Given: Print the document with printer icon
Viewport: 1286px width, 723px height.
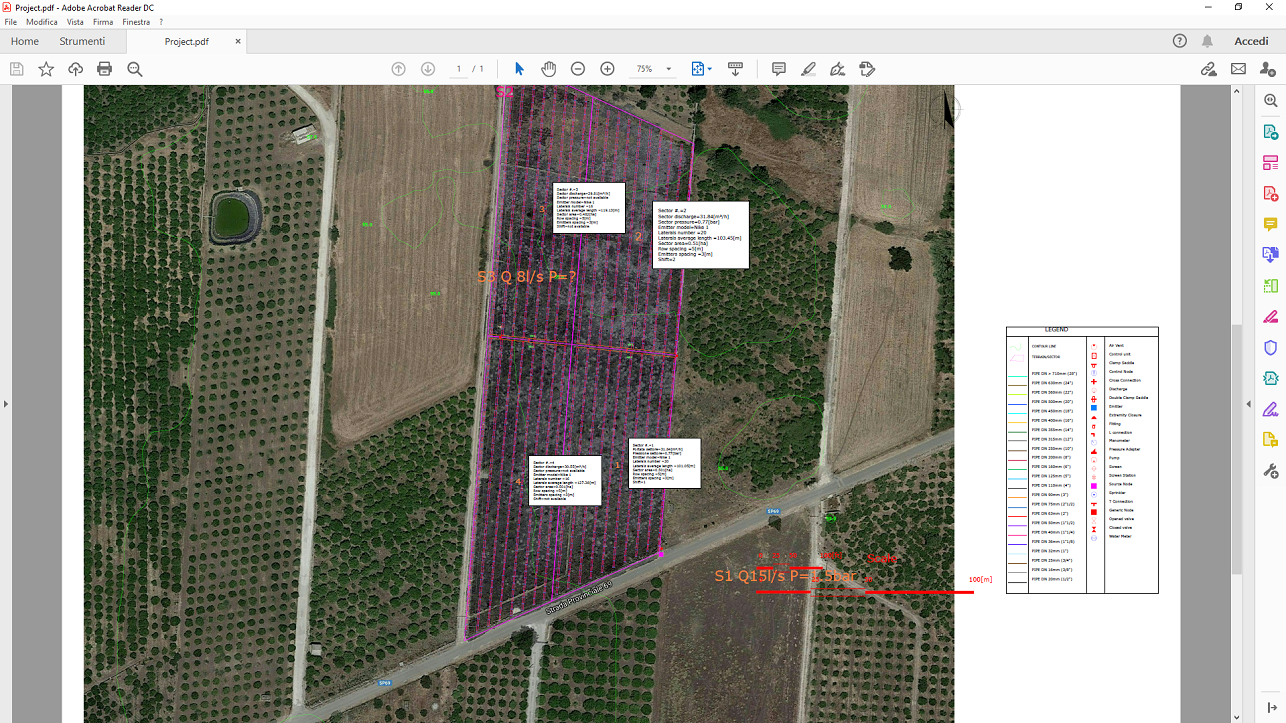Looking at the screenshot, I should pyautogui.click(x=104, y=69).
